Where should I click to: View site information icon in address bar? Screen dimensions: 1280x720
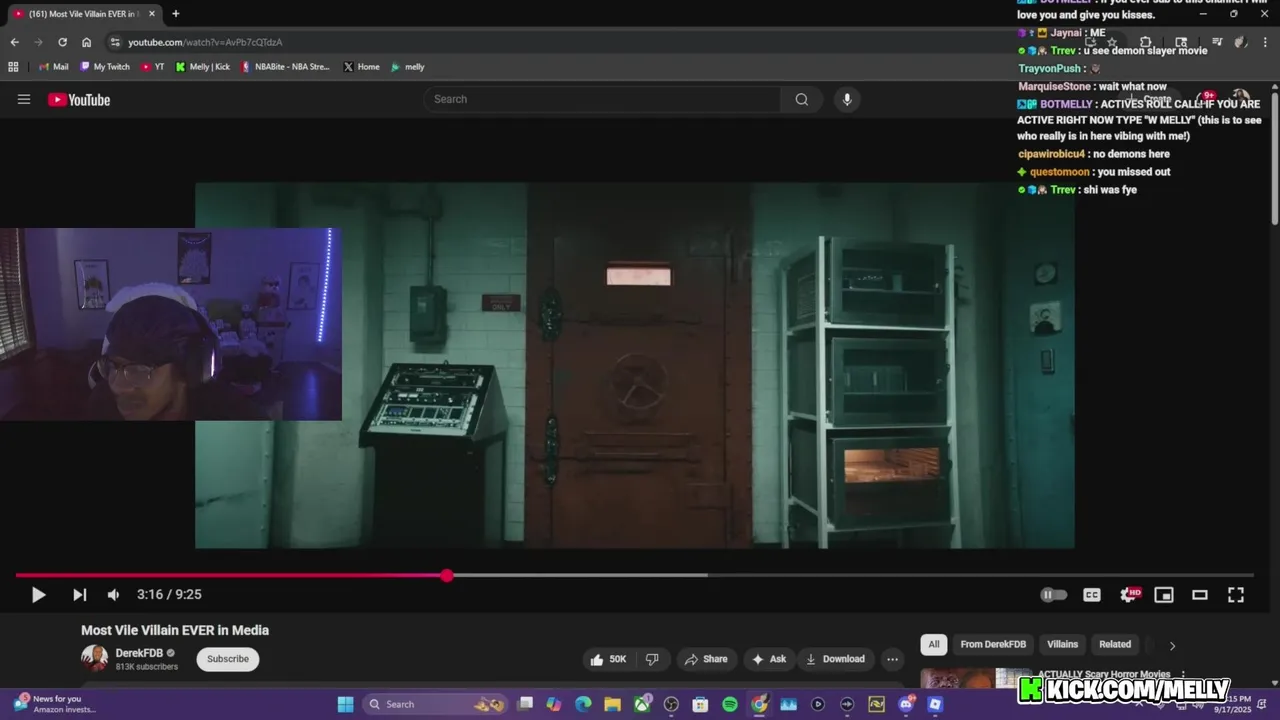pyautogui.click(x=114, y=42)
